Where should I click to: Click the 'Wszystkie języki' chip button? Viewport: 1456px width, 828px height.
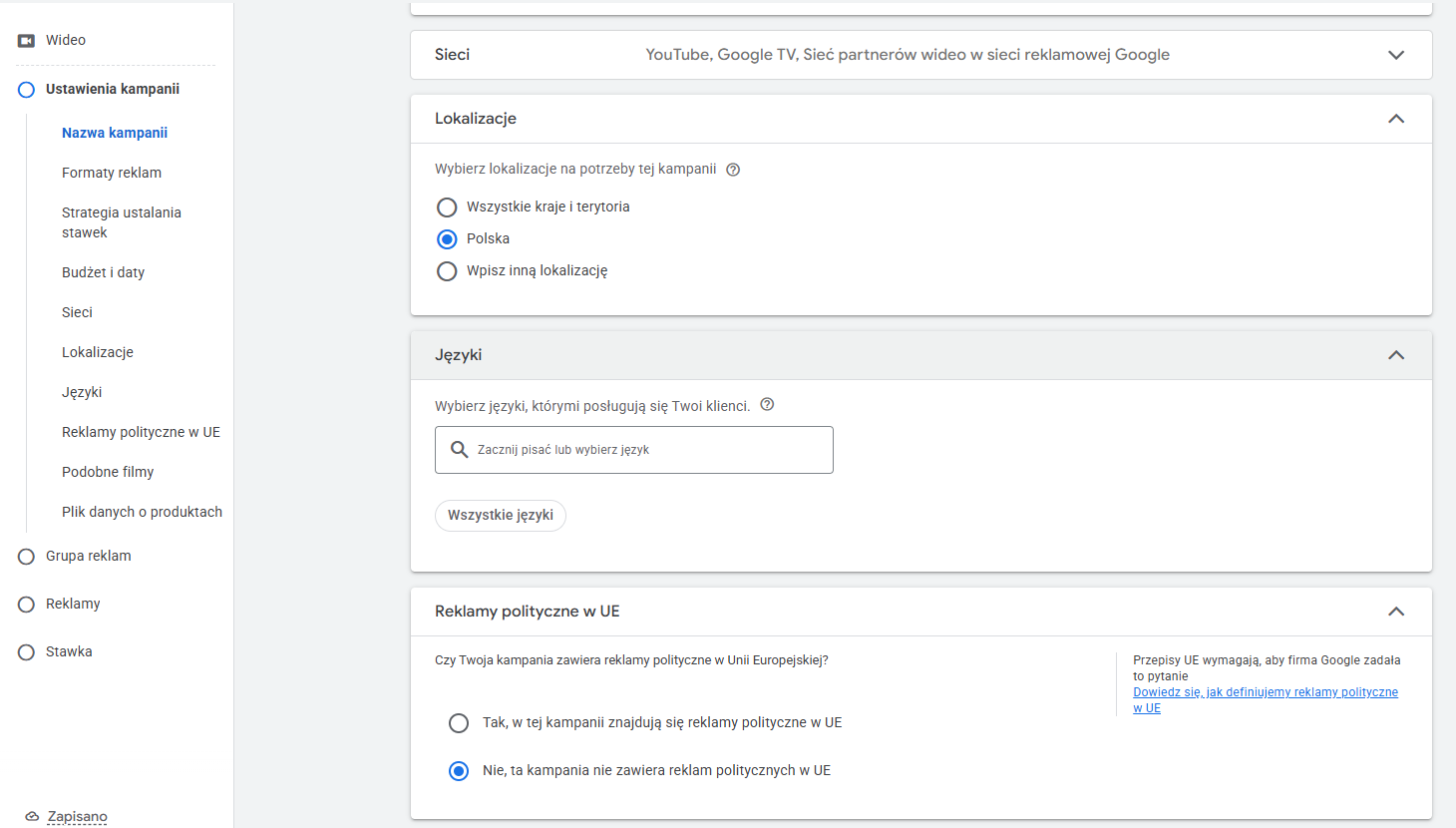pos(501,516)
